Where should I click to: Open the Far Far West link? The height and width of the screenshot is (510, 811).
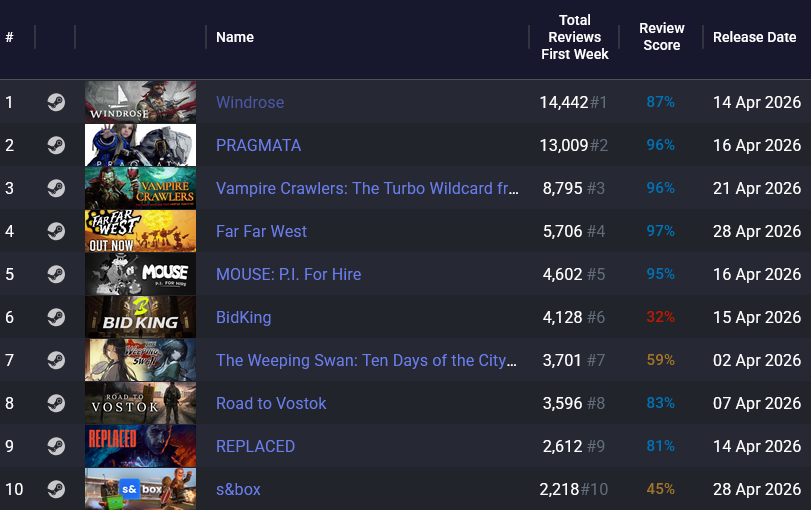[261, 231]
